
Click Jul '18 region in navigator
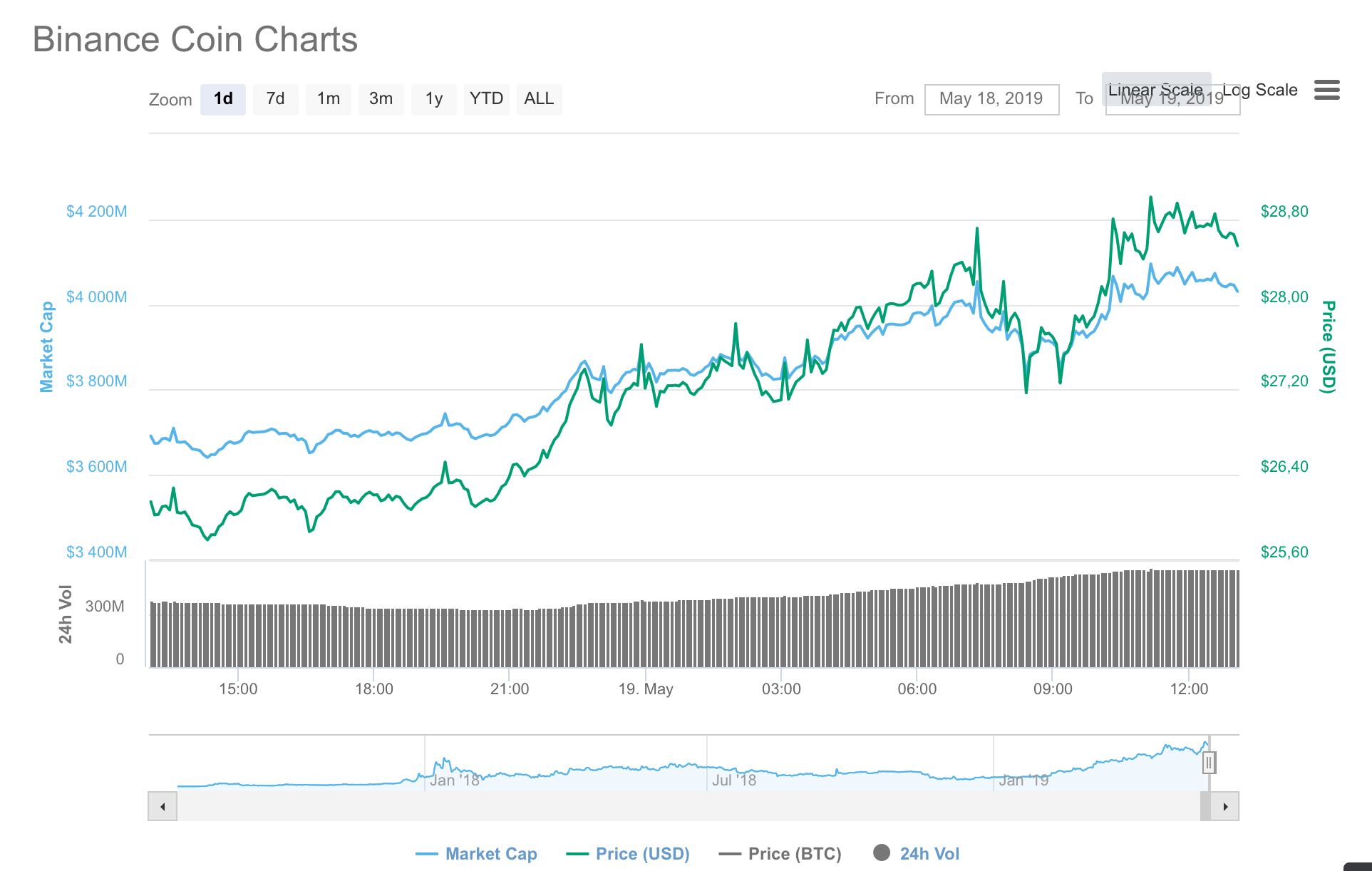[x=734, y=780]
